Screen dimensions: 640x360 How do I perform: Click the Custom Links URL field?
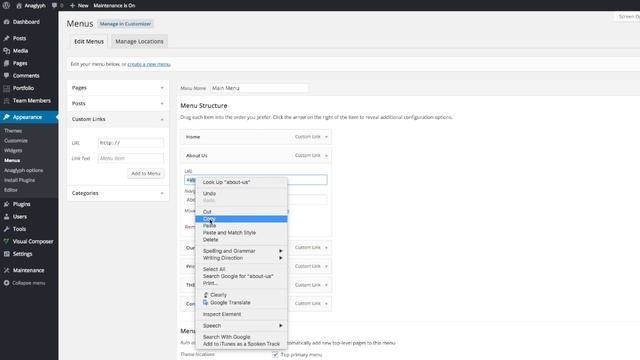(x=131, y=143)
